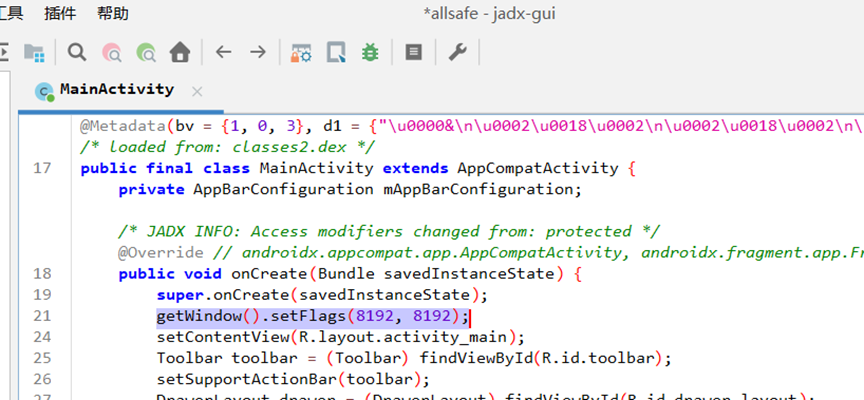The height and width of the screenshot is (400, 864).
Task: Click the highlighted getWindow().setFlags line
Action: pos(313,316)
